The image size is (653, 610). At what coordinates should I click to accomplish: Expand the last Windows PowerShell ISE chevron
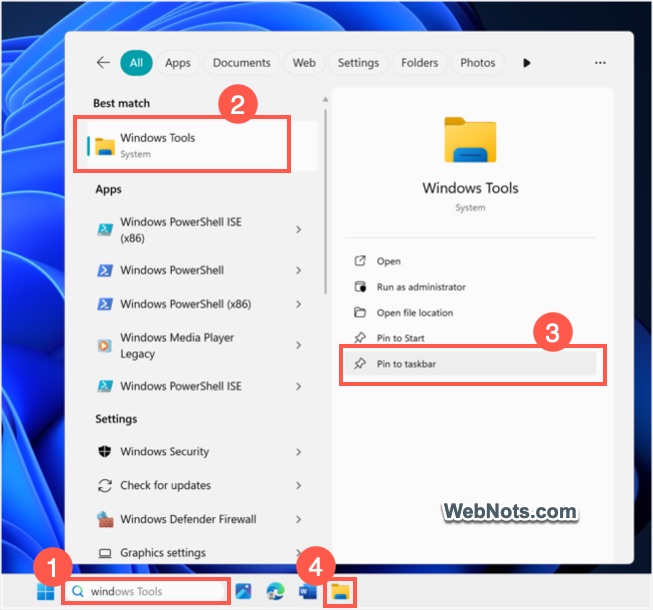click(298, 386)
